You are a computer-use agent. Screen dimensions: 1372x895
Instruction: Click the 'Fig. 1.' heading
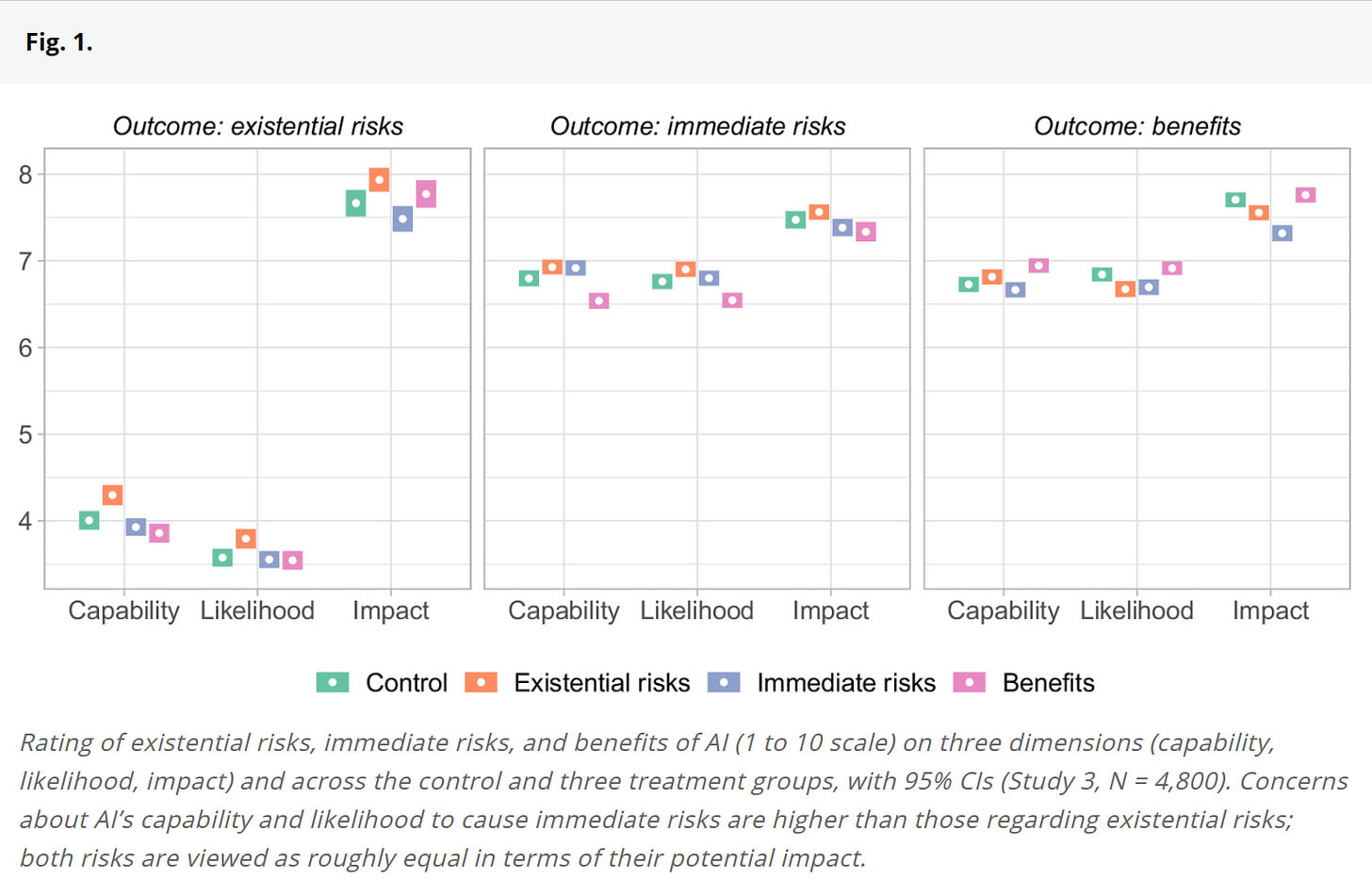coord(58,42)
